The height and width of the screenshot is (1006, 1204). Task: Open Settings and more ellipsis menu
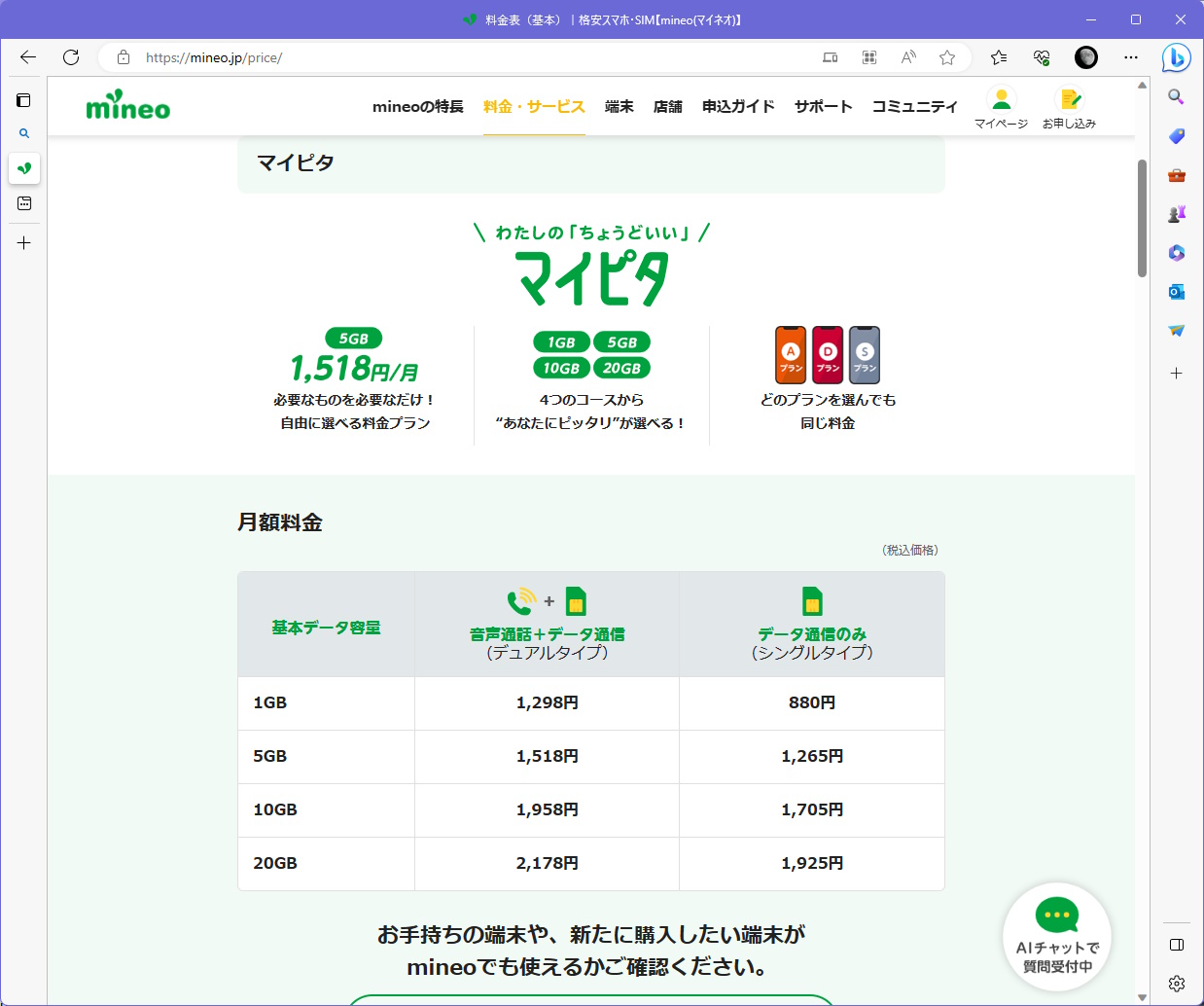point(1131,57)
